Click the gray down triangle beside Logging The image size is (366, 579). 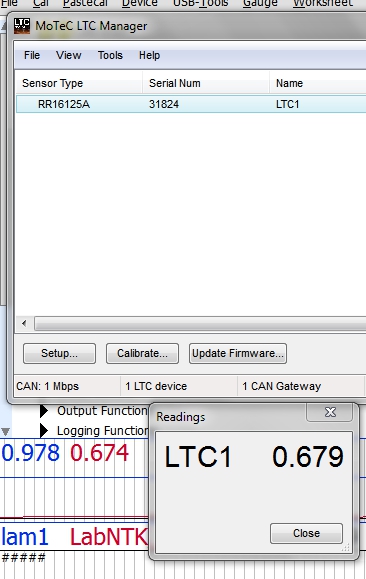5,431
